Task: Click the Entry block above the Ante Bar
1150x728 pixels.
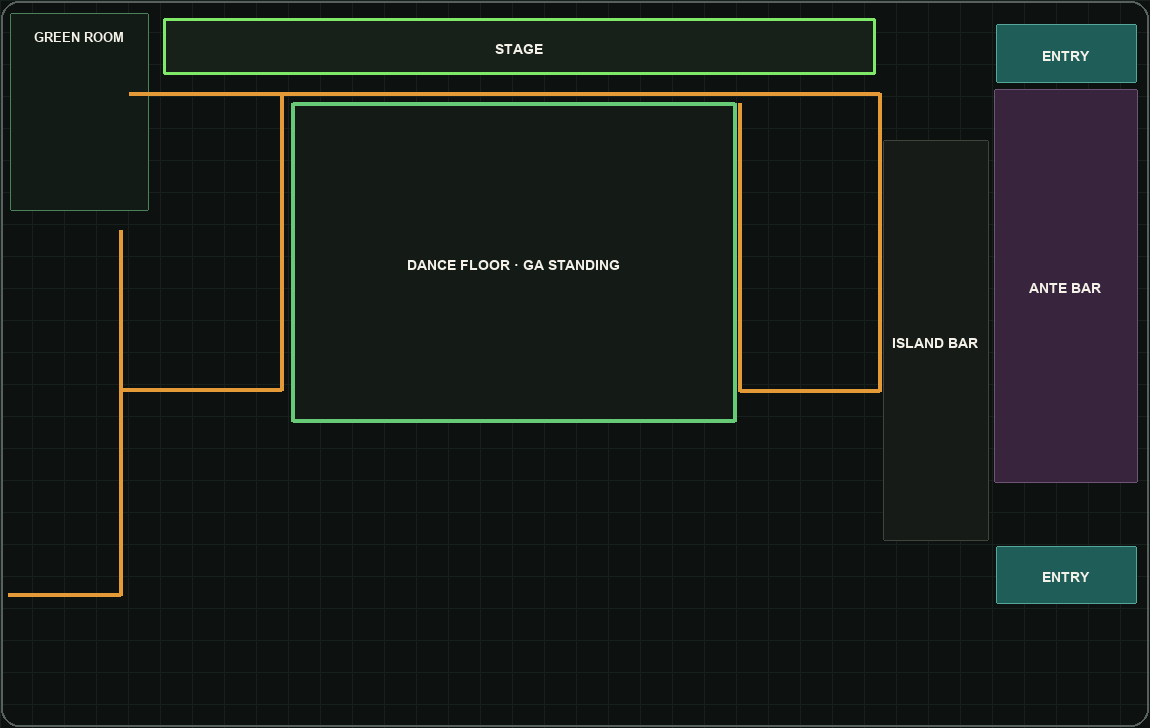Action: tap(1066, 54)
